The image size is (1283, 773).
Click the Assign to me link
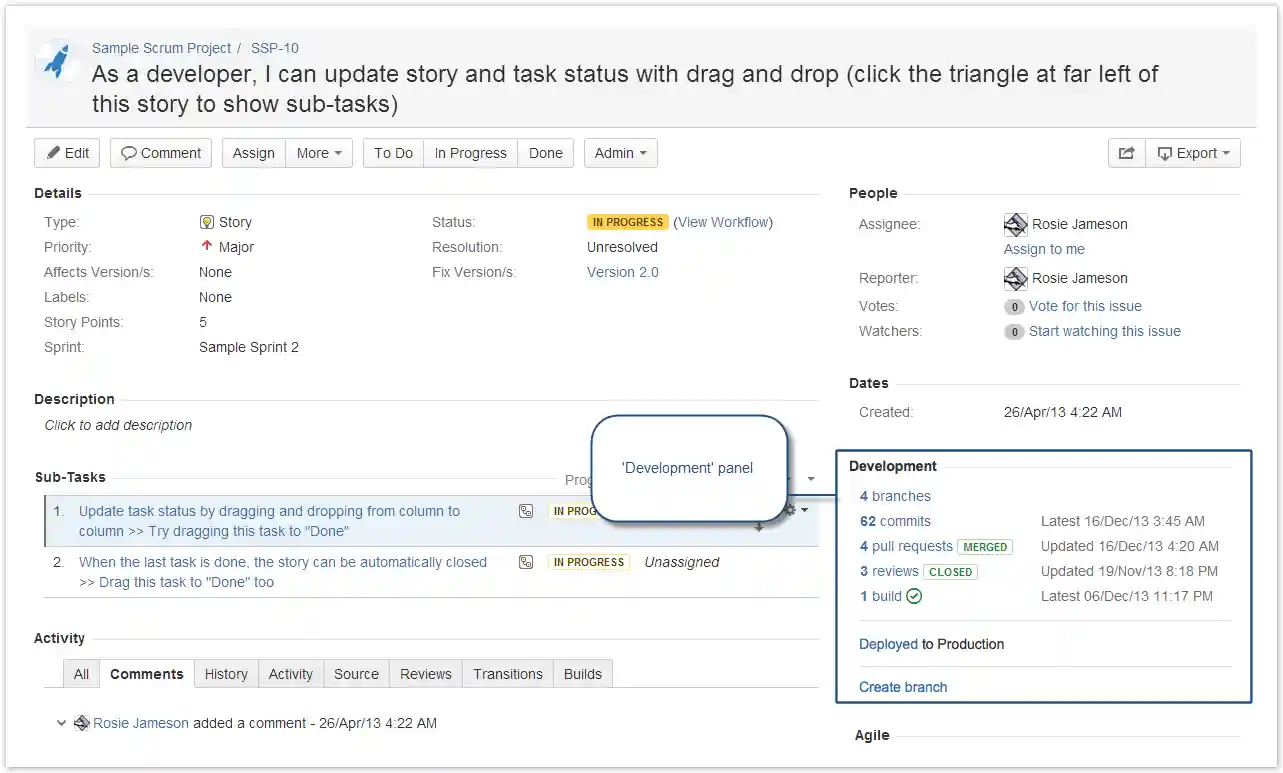coord(1043,249)
